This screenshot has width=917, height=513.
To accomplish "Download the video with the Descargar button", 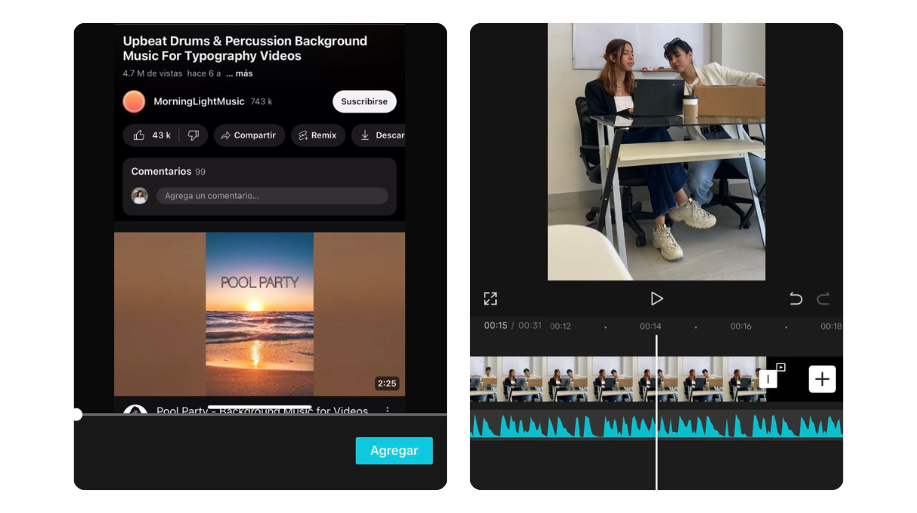I will [x=380, y=135].
